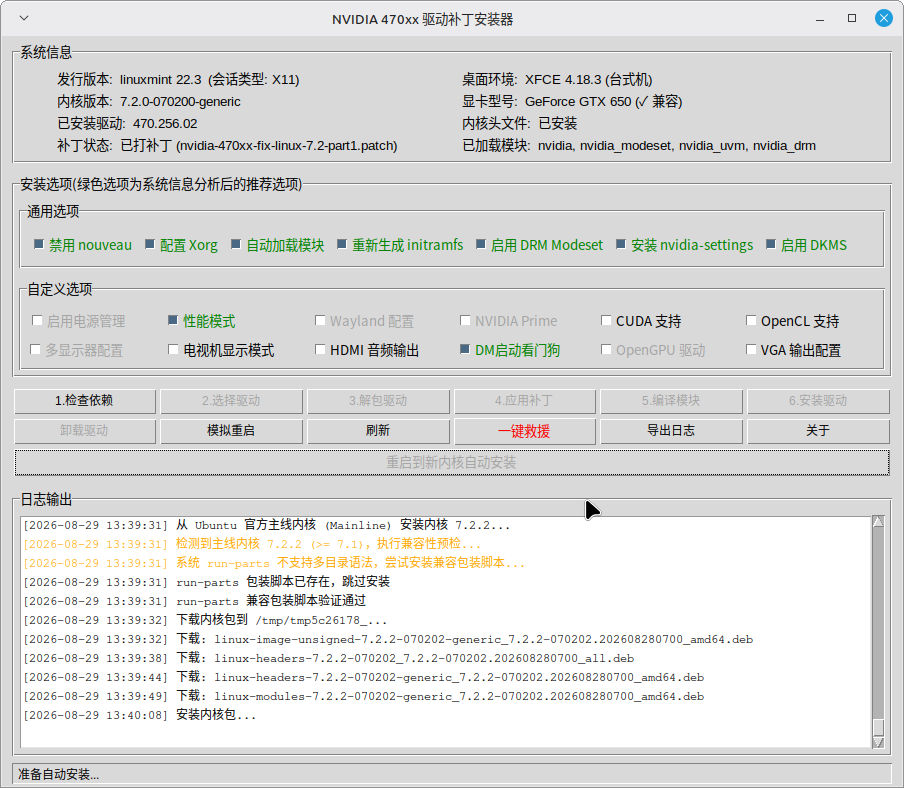Click the 重启到新内核自动安装 button
This screenshot has height=788, width=904.
pyautogui.click(x=452, y=463)
